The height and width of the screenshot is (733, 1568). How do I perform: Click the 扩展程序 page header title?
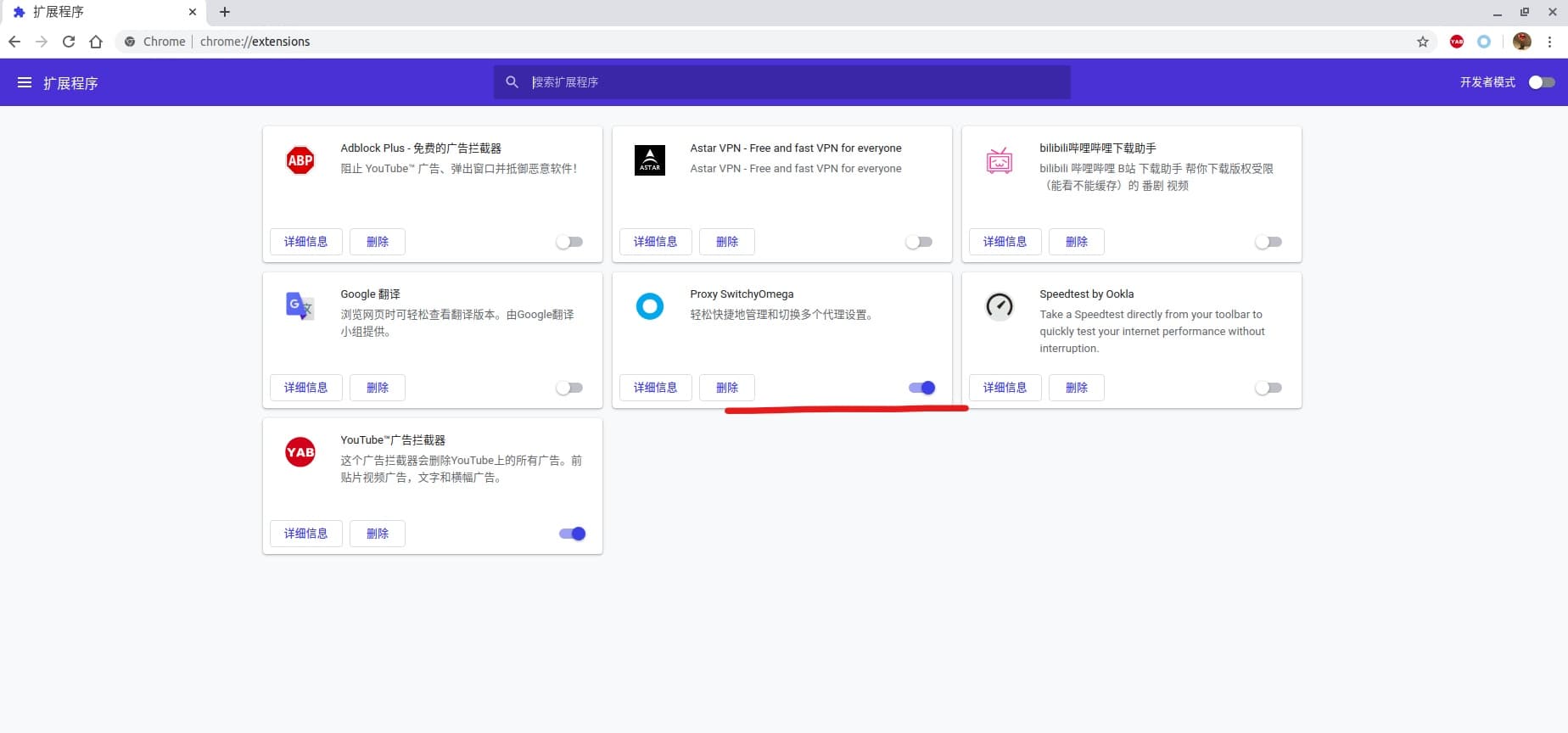point(70,83)
